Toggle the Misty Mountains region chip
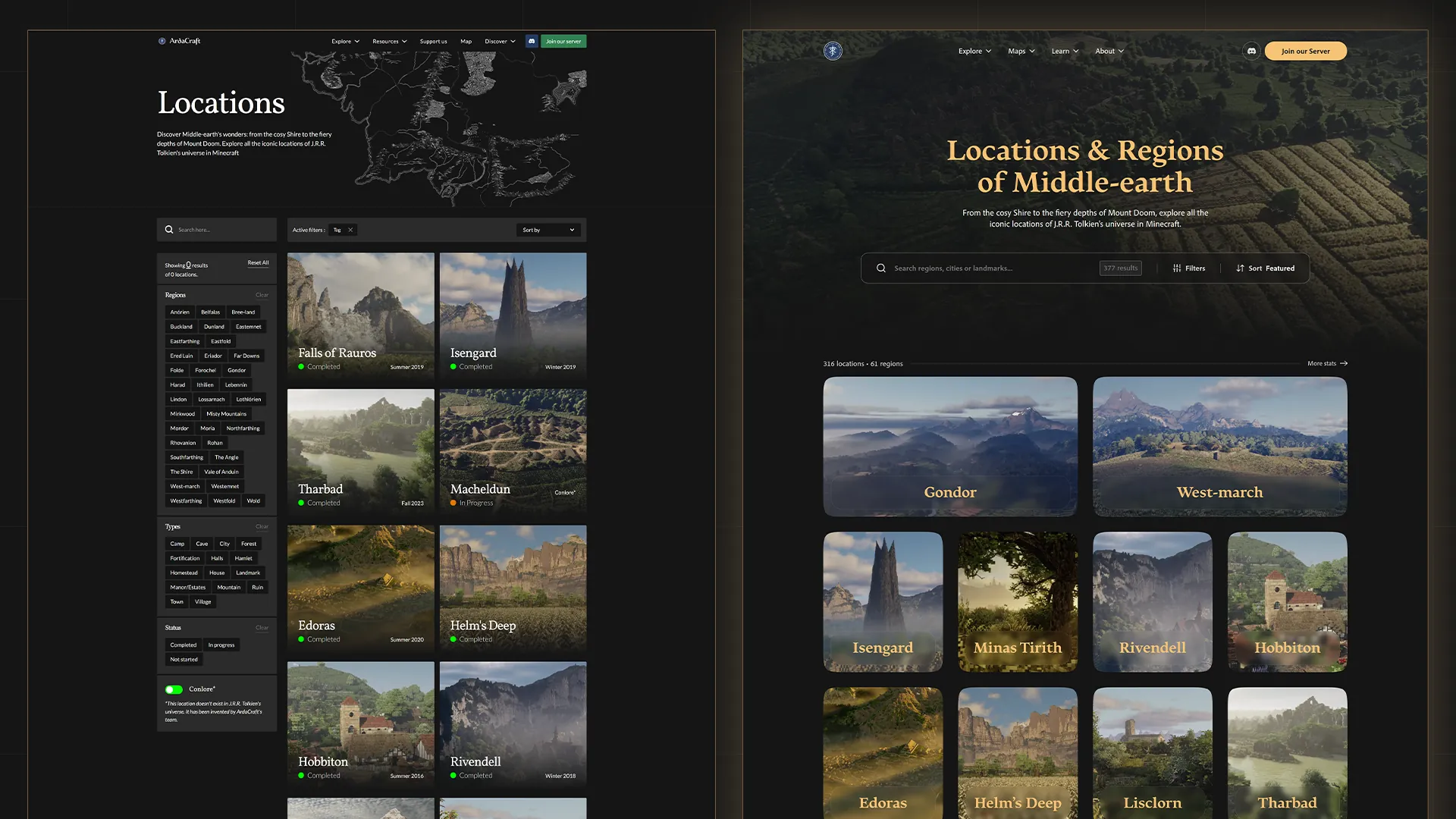Viewport: 1456px width, 819px height. tap(226, 414)
